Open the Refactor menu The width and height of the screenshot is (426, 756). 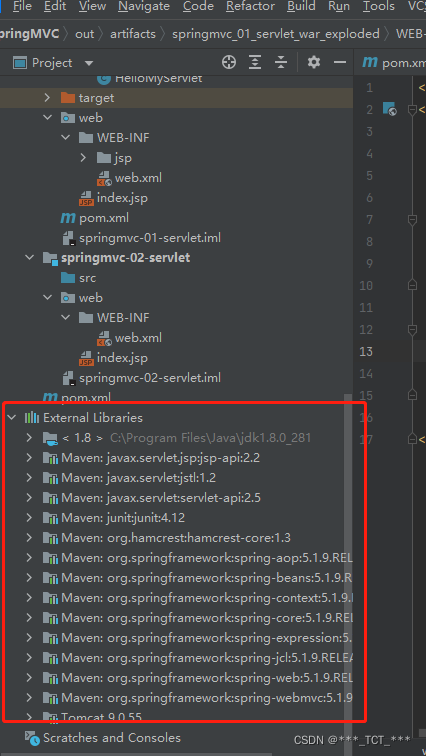coord(251,6)
